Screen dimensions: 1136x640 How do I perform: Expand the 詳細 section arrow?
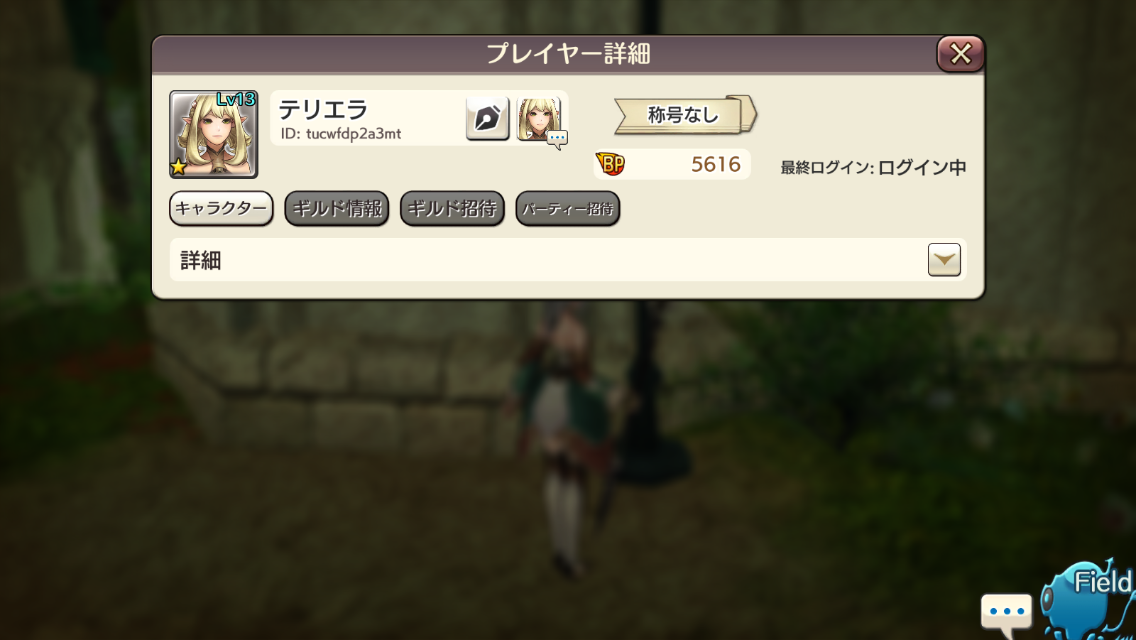(944, 259)
